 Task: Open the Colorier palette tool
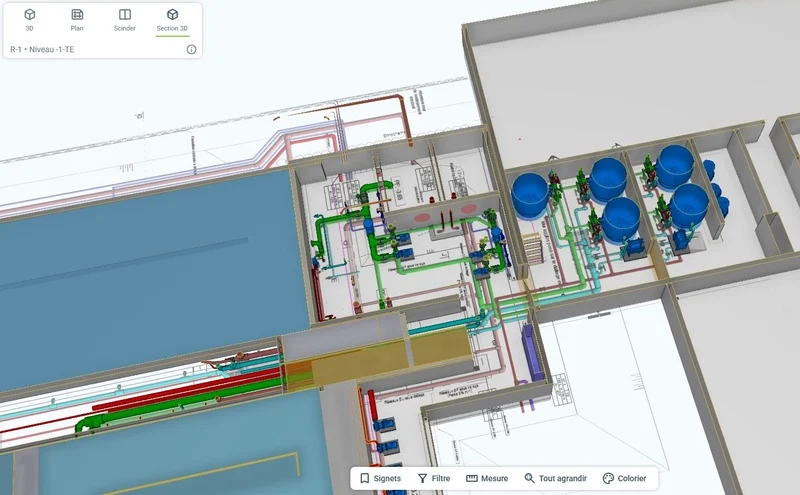pos(624,479)
